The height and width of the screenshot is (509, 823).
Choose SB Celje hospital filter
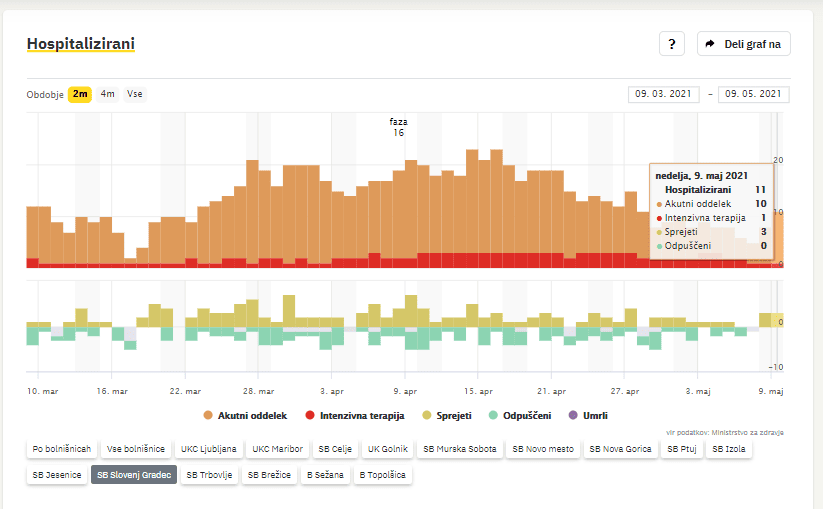coord(336,449)
